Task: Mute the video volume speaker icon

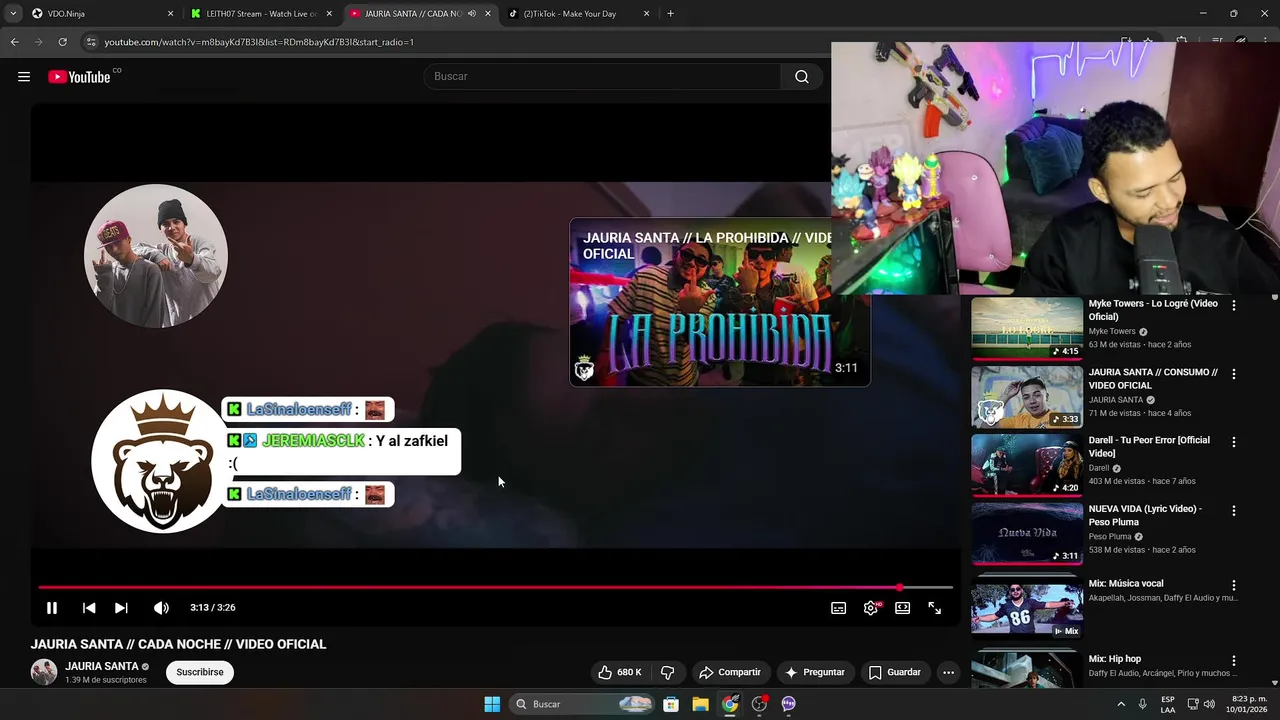Action: click(161, 608)
